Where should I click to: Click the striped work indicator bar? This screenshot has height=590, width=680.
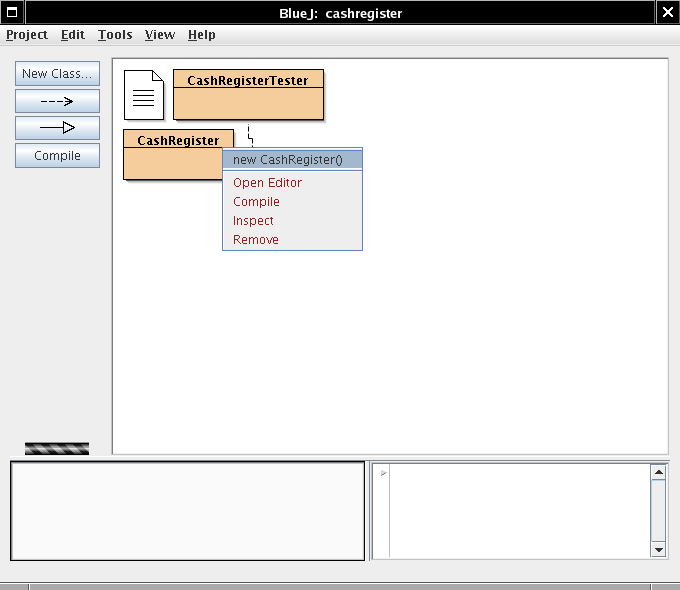pos(57,449)
